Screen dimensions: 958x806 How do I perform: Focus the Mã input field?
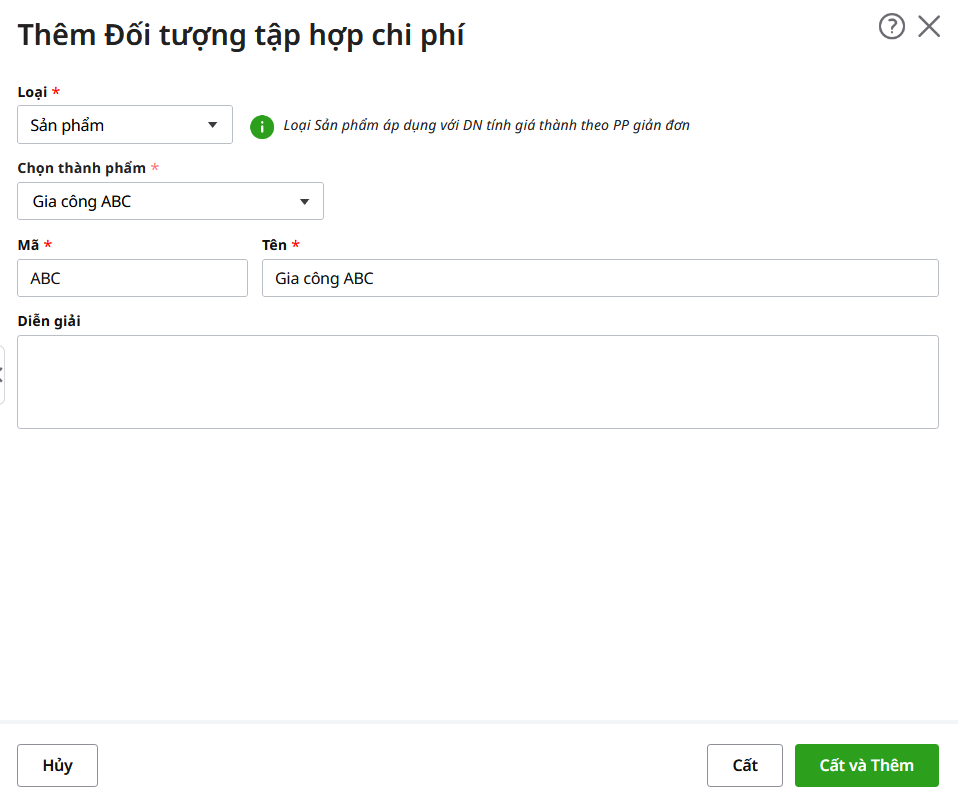point(132,279)
